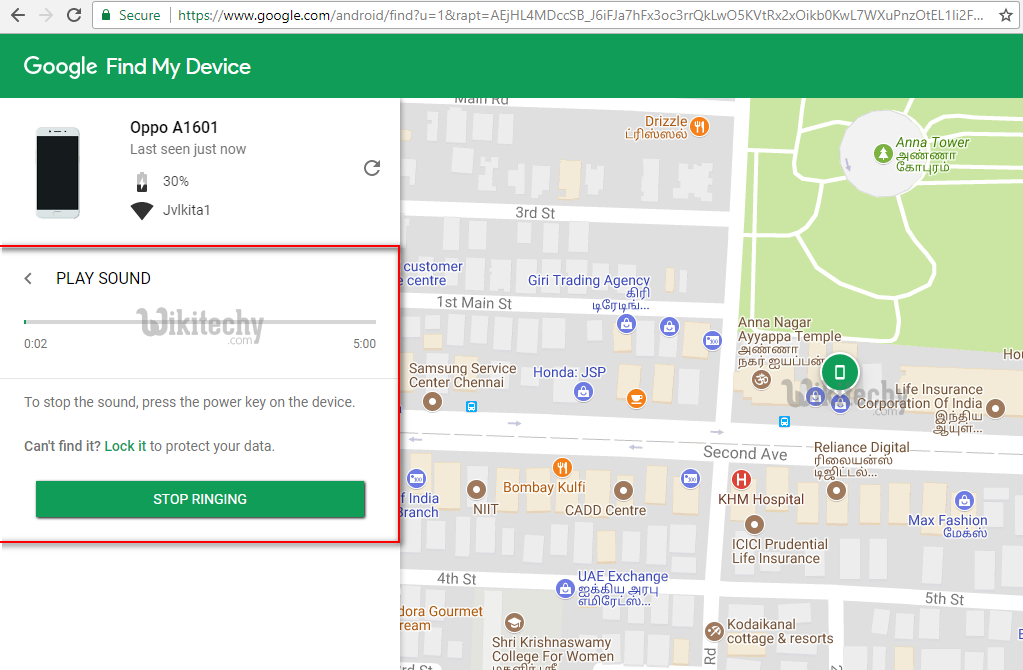Click the green device location marker
Image resolution: width=1023 pixels, height=670 pixels.
point(840,372)
